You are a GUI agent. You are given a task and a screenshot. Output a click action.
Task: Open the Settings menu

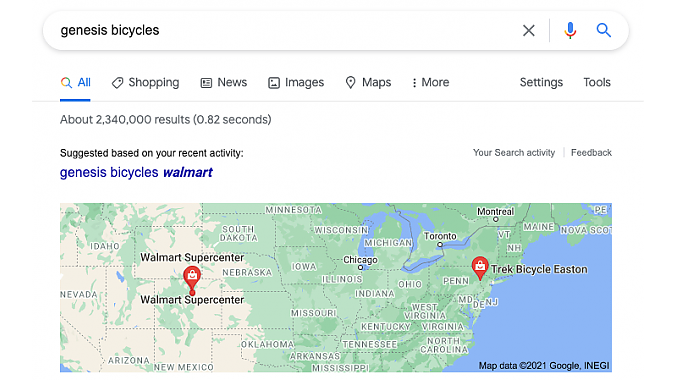click(541, 82)
